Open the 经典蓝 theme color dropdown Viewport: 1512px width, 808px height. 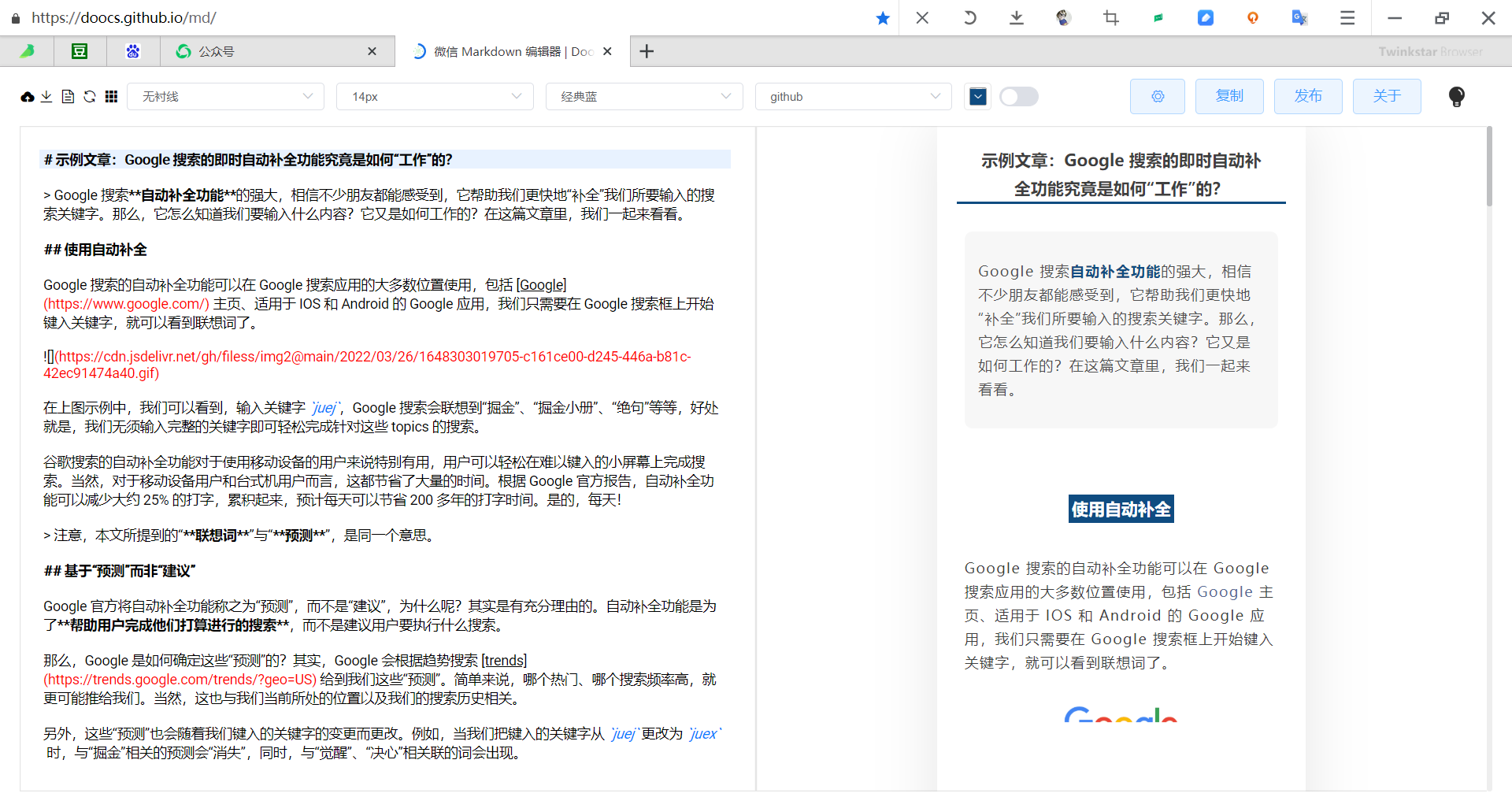[x=644, y=96]
